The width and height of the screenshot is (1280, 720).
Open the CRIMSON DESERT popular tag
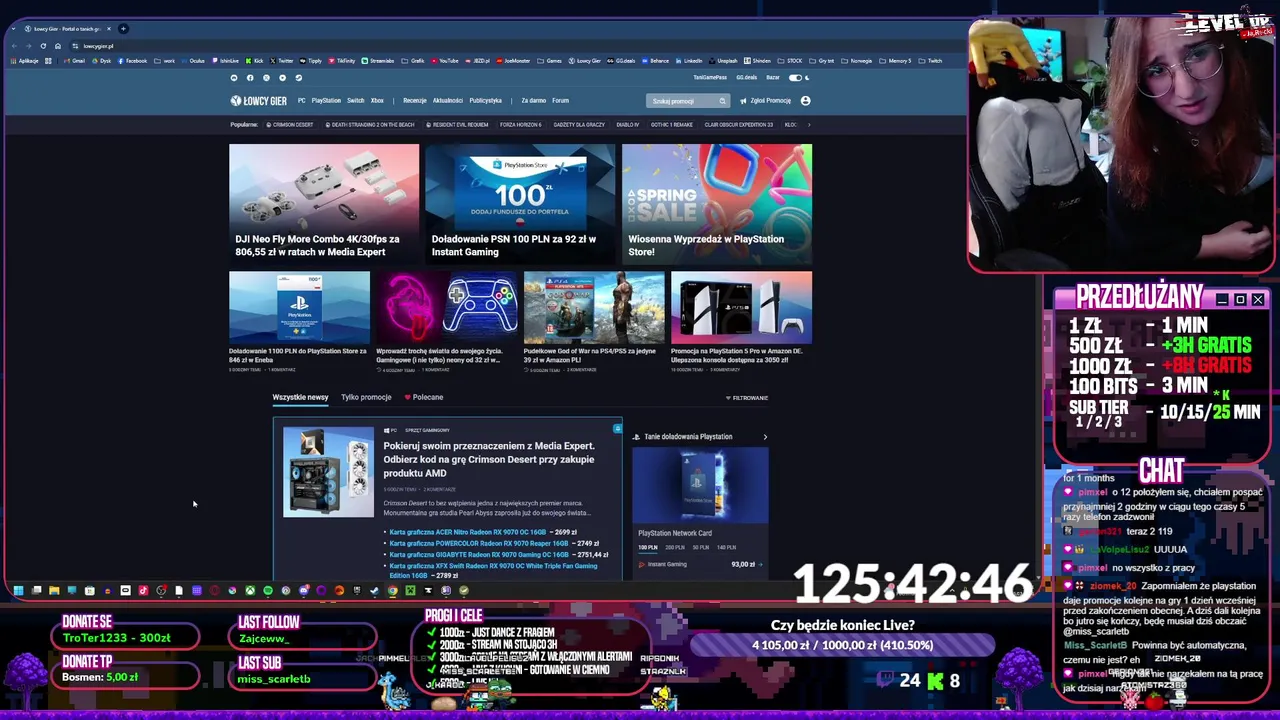point(290,125)
